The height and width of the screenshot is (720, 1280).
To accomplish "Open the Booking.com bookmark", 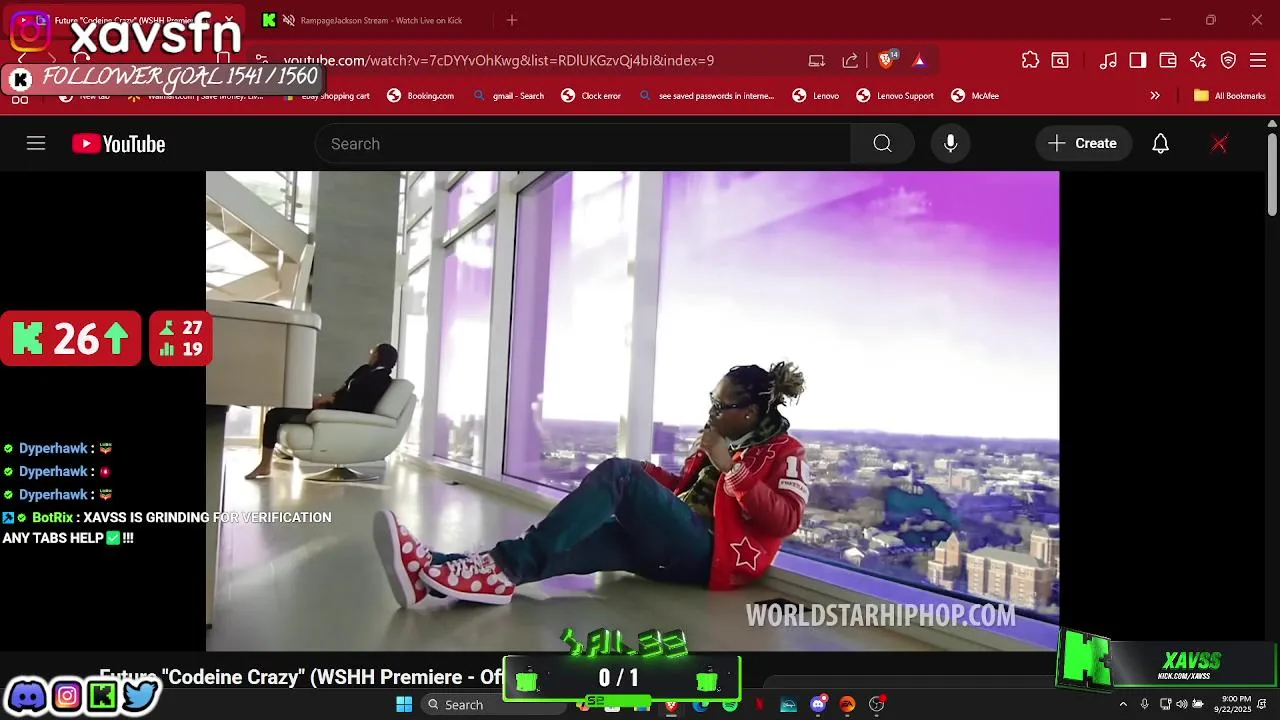I will point(421,96).
